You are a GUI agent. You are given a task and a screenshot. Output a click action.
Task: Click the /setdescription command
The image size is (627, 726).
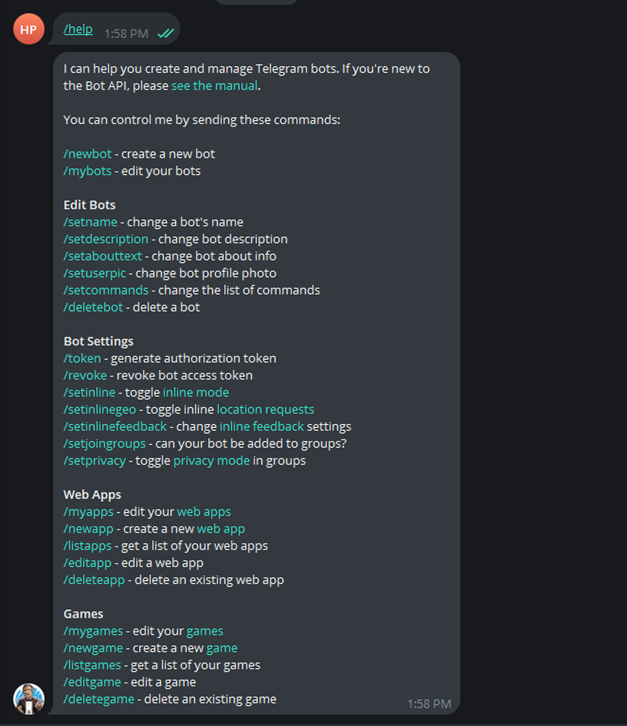(105, 239)
